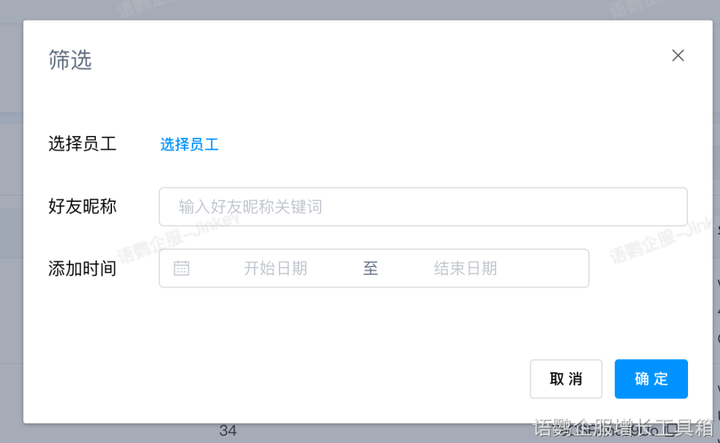Image resolution: width=720 pixels, height=443 pixels.
Task: Focus the 好友昵称 keyword input field
Action: [x=422, y=207]
